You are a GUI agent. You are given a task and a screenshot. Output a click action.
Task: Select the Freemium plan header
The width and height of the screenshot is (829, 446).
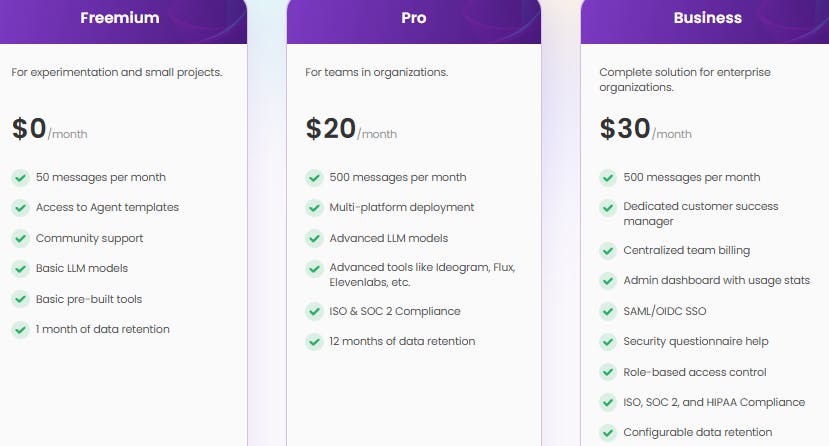pyautogui.click(x=123, y=20)
